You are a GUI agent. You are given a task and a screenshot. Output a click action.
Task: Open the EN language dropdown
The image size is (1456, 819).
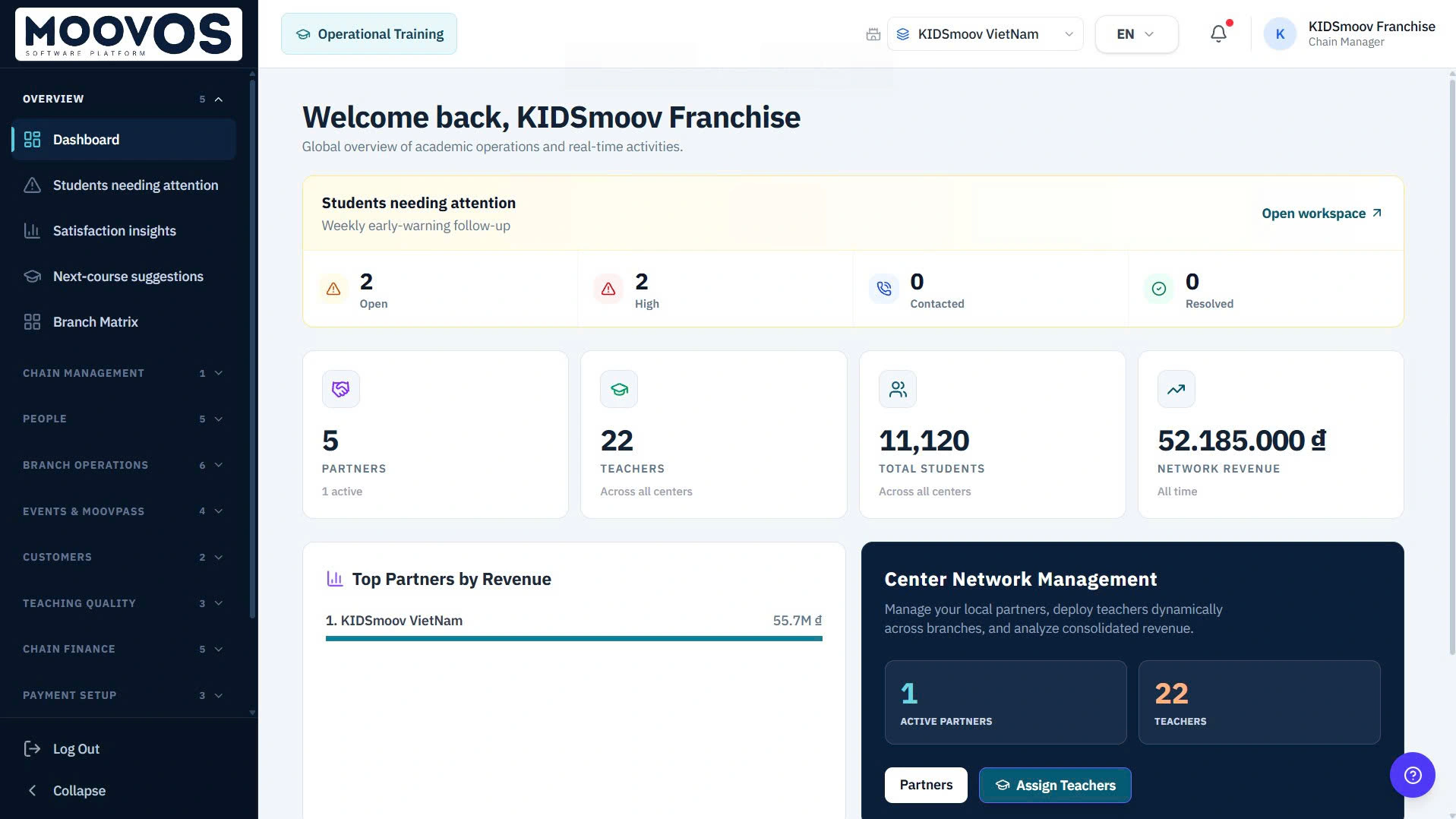click(x=1136, y=34)
